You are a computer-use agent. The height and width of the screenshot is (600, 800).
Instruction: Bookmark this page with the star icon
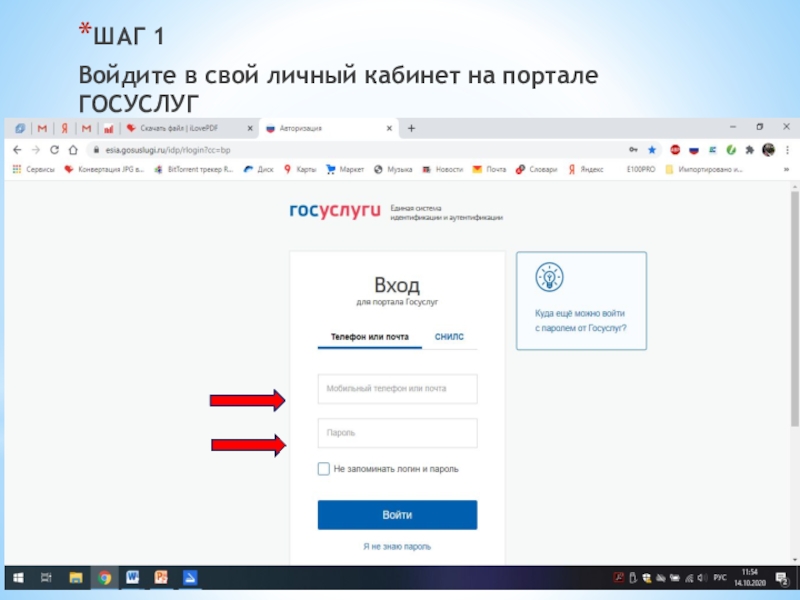pos(650,149)
